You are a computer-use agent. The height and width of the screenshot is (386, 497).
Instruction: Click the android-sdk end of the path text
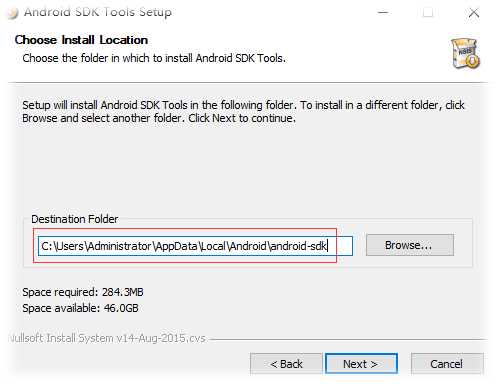click(x=299, y=246)
